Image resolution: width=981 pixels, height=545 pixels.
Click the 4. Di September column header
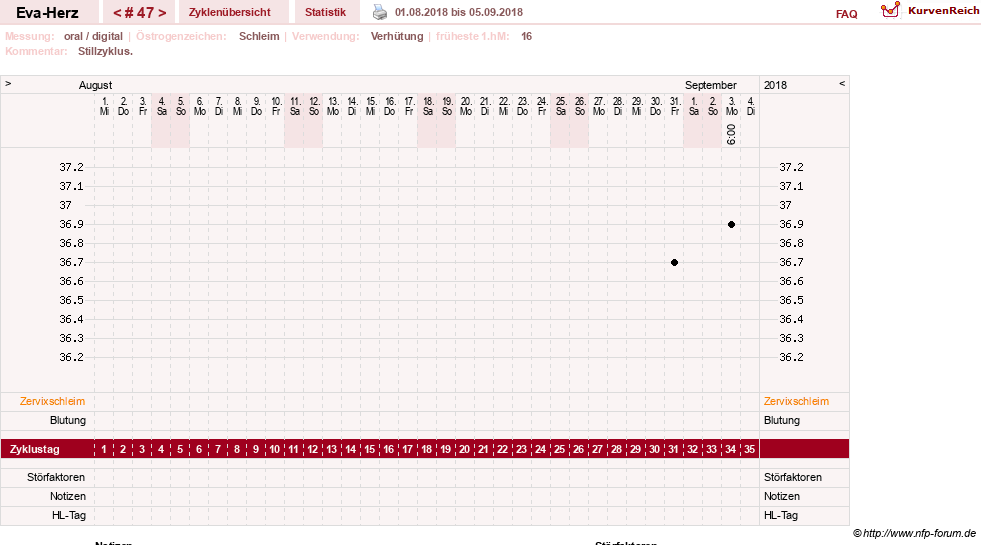pos(751,106)
